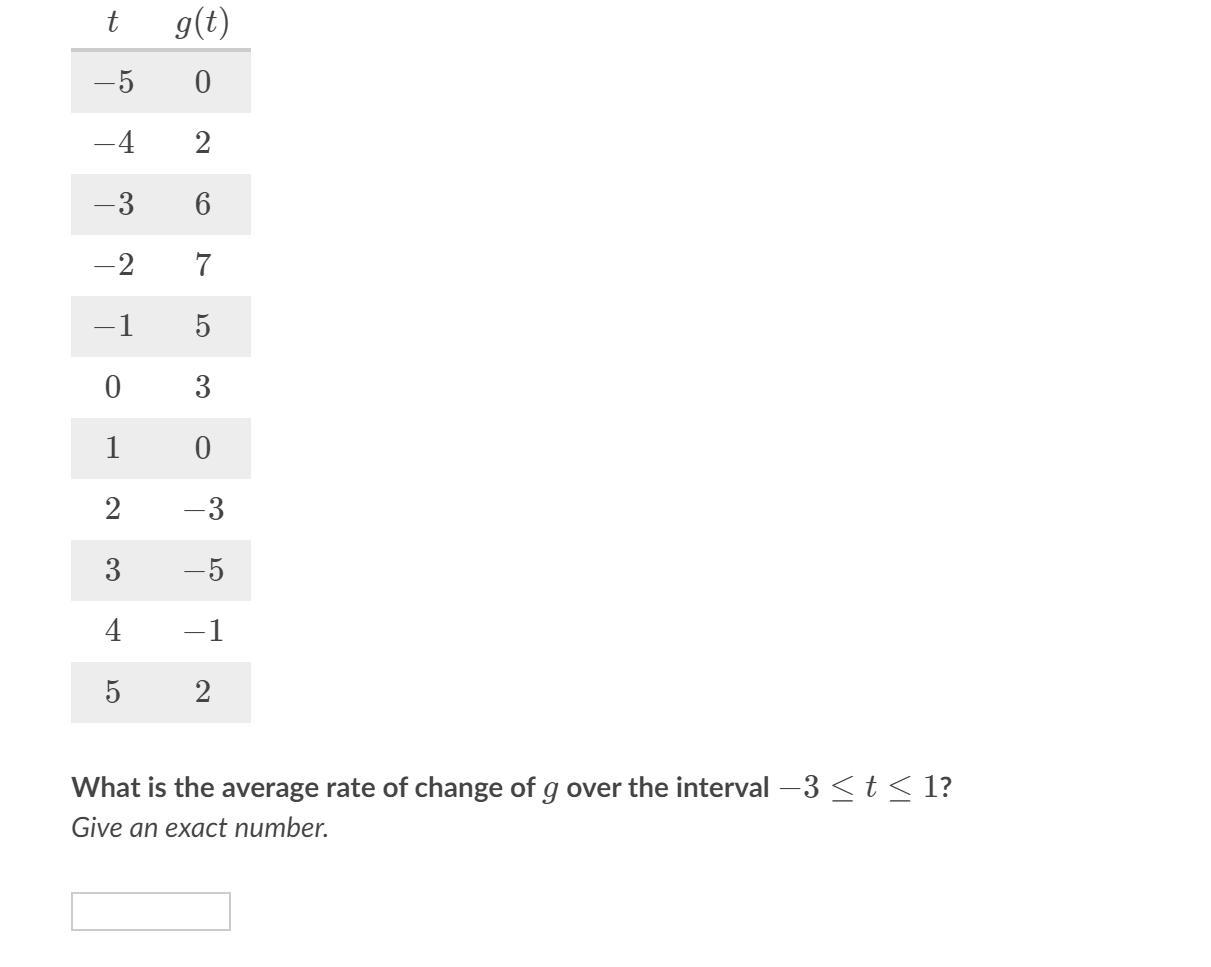The width and height of the screenshot is (1211, 967).
Task: Click g(t) value 2 in the t=5 row
Action: click(x=202, y=692)
